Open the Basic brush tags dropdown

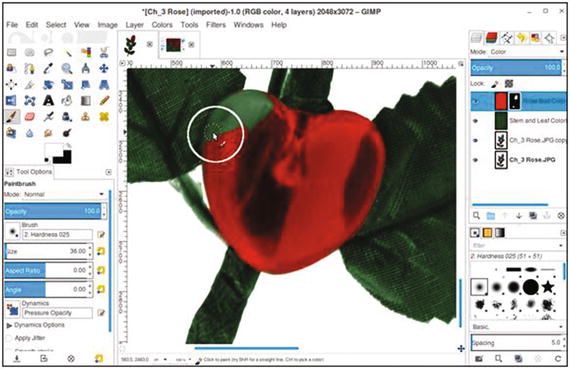point(517,327)
